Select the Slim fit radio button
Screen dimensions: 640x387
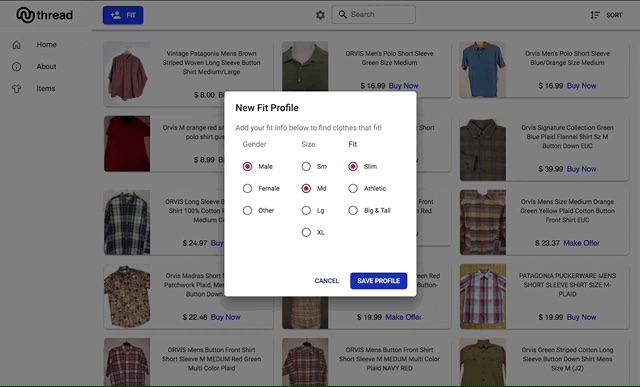[x=353, y=167]
